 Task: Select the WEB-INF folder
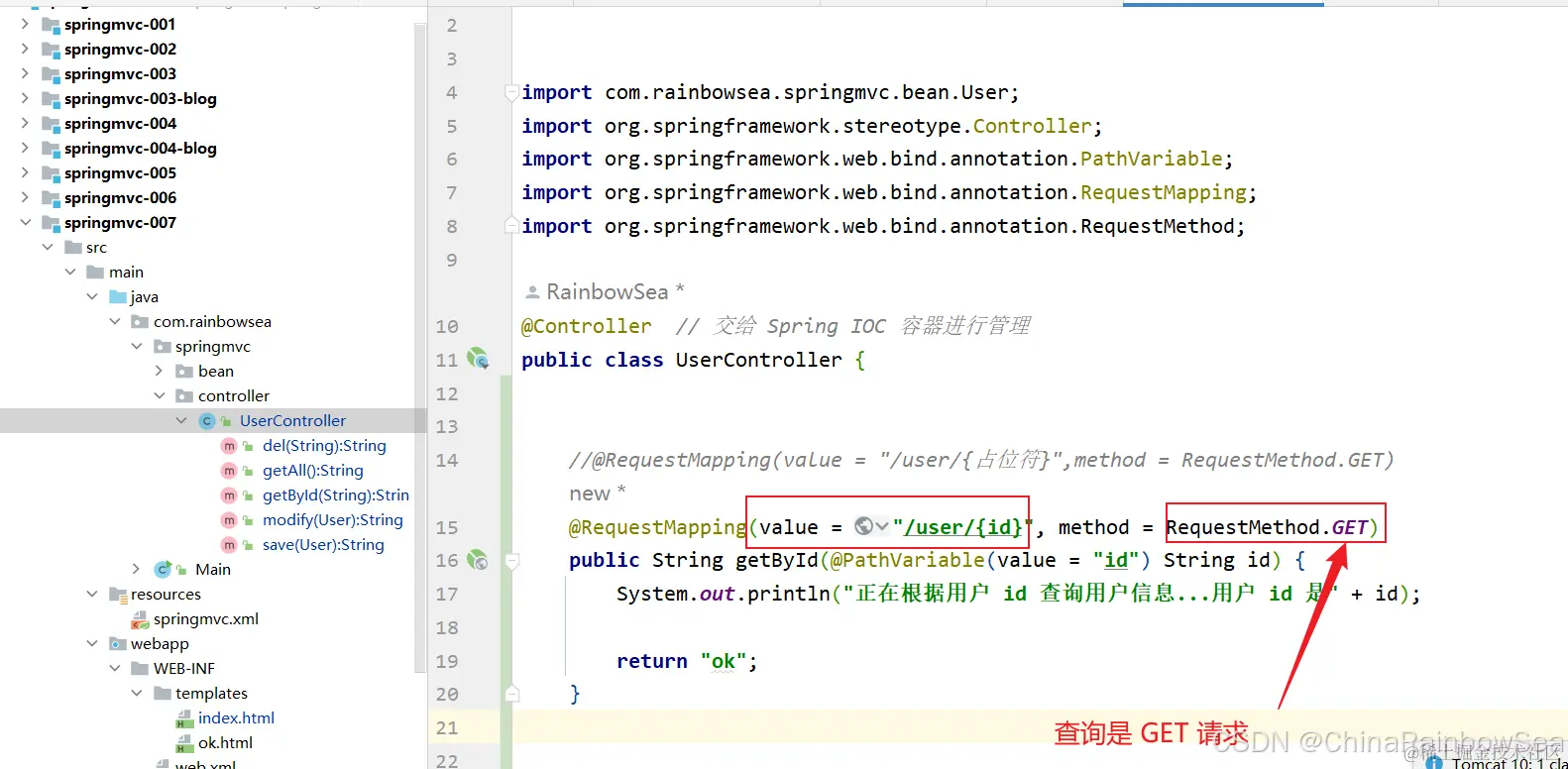coord(183,668)
